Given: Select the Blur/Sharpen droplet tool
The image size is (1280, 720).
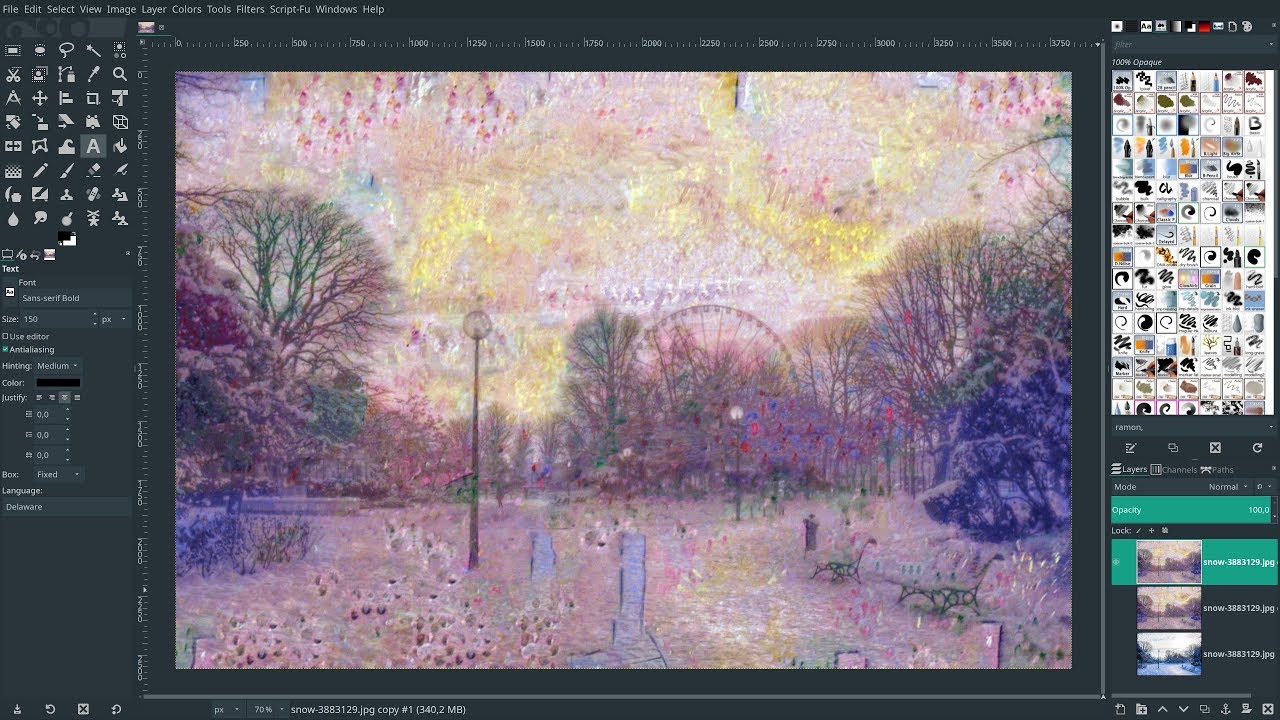Looking at the screenshot, I should pyautogui.click(x=13, y=219).
